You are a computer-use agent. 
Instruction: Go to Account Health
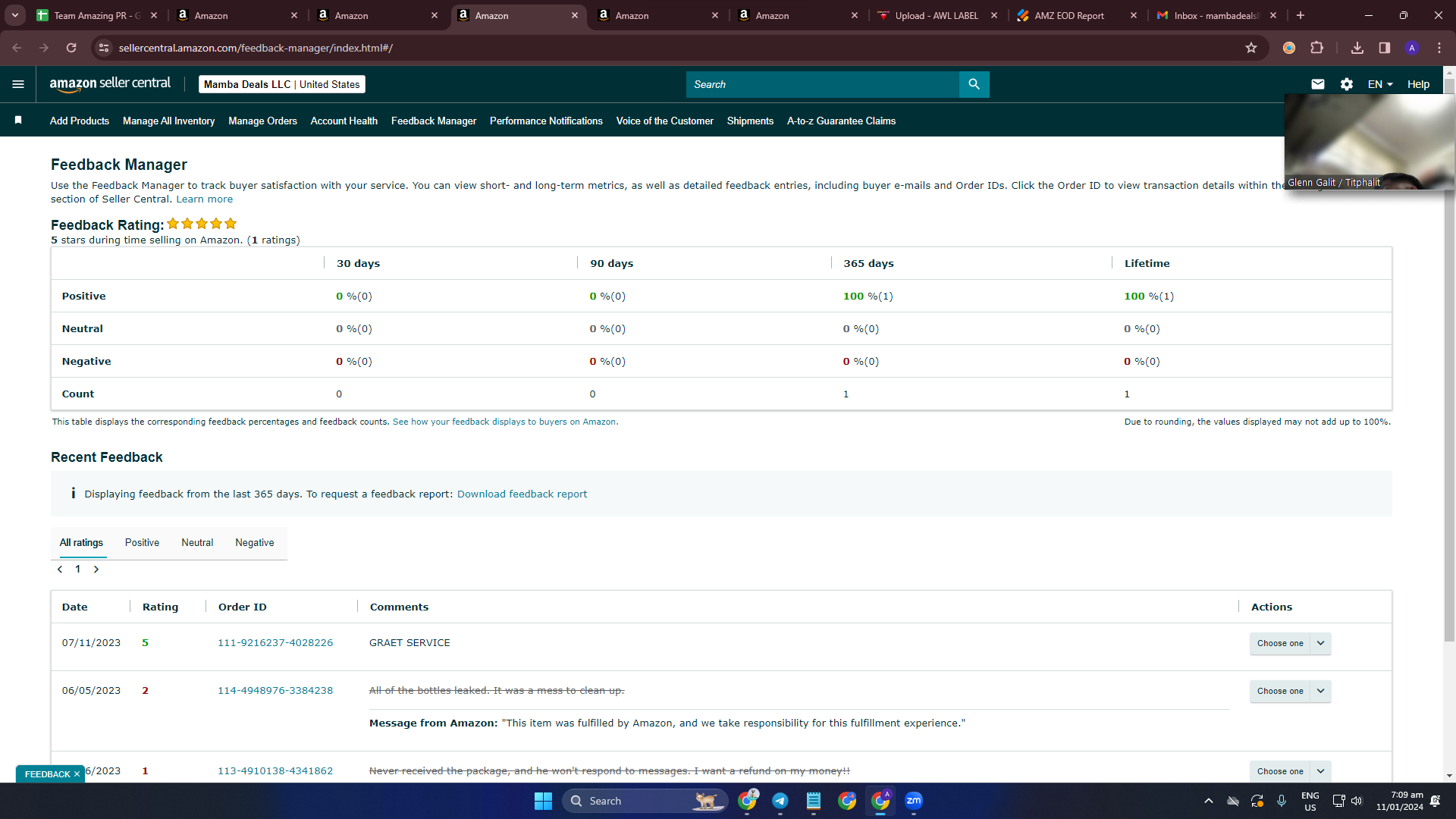[x=344, y=121]
